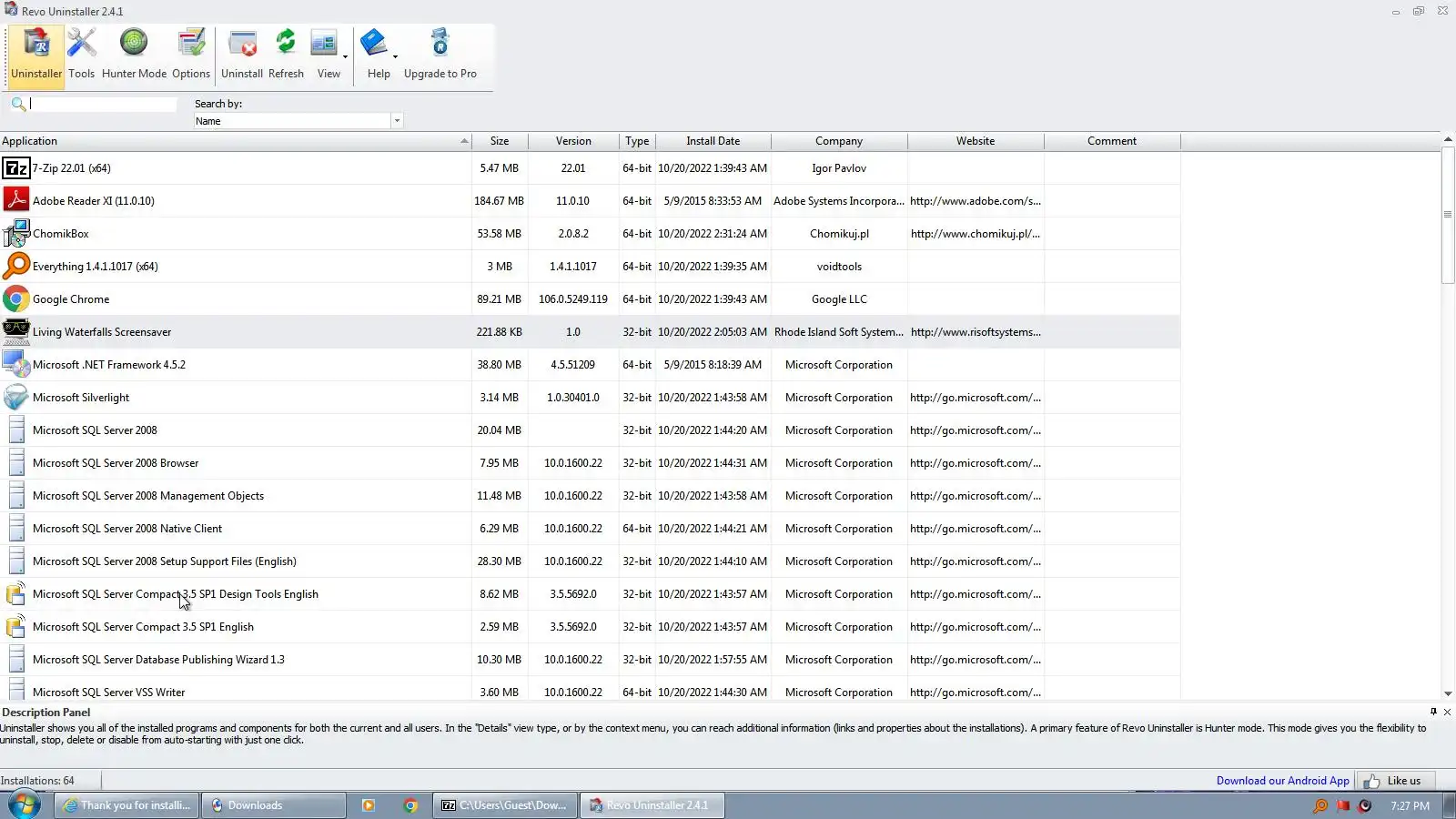Click Google Chrome version 106.0.5249.119
This screenshot has height=819, width=1456.
click(x=573, y=299)
